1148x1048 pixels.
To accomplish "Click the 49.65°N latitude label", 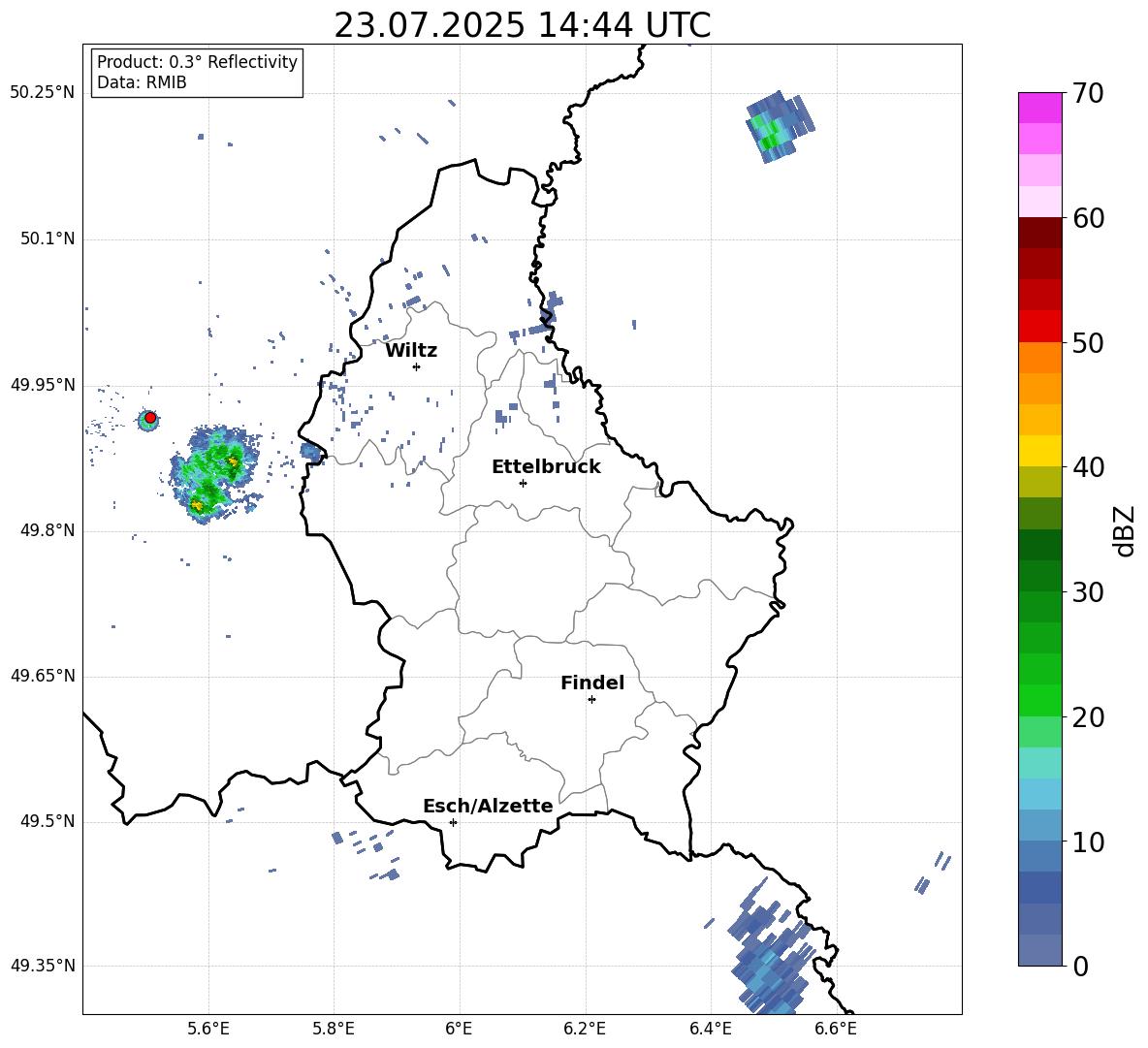I will pyautogui.click(x=43, y=676).
